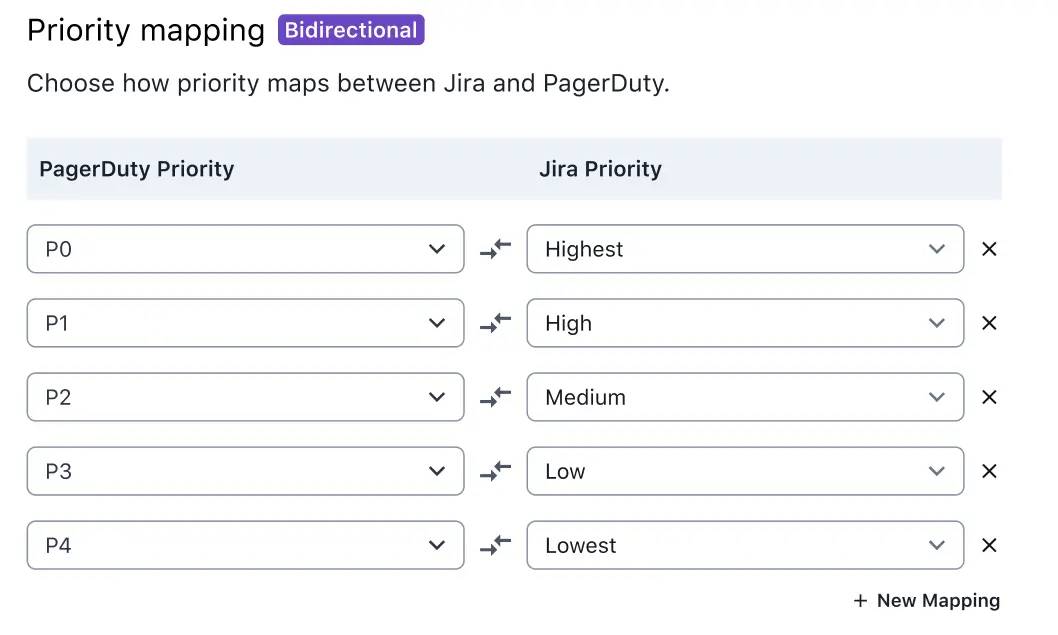Open the PagerDuty P1 dropdown
Screen dimensions: 1058x635
[245, 323]
